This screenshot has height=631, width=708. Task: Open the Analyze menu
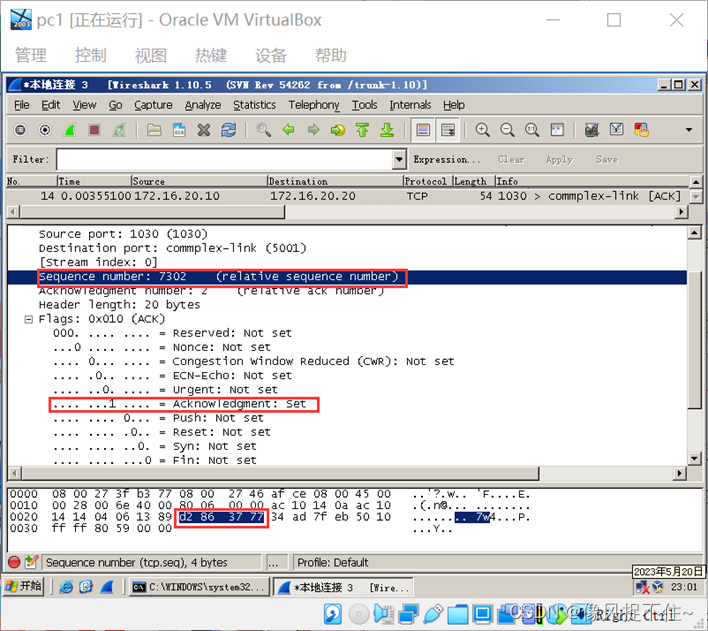click(x=203, y=105)
